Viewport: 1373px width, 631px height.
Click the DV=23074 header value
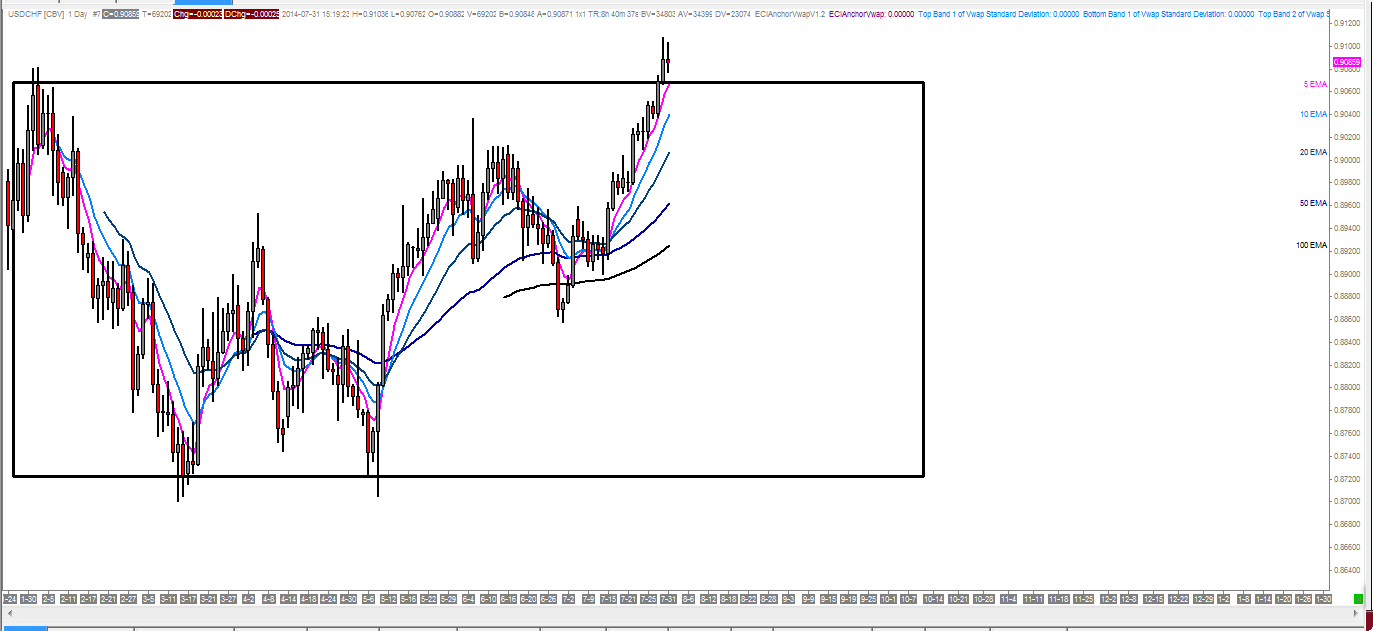pos(732,15)
